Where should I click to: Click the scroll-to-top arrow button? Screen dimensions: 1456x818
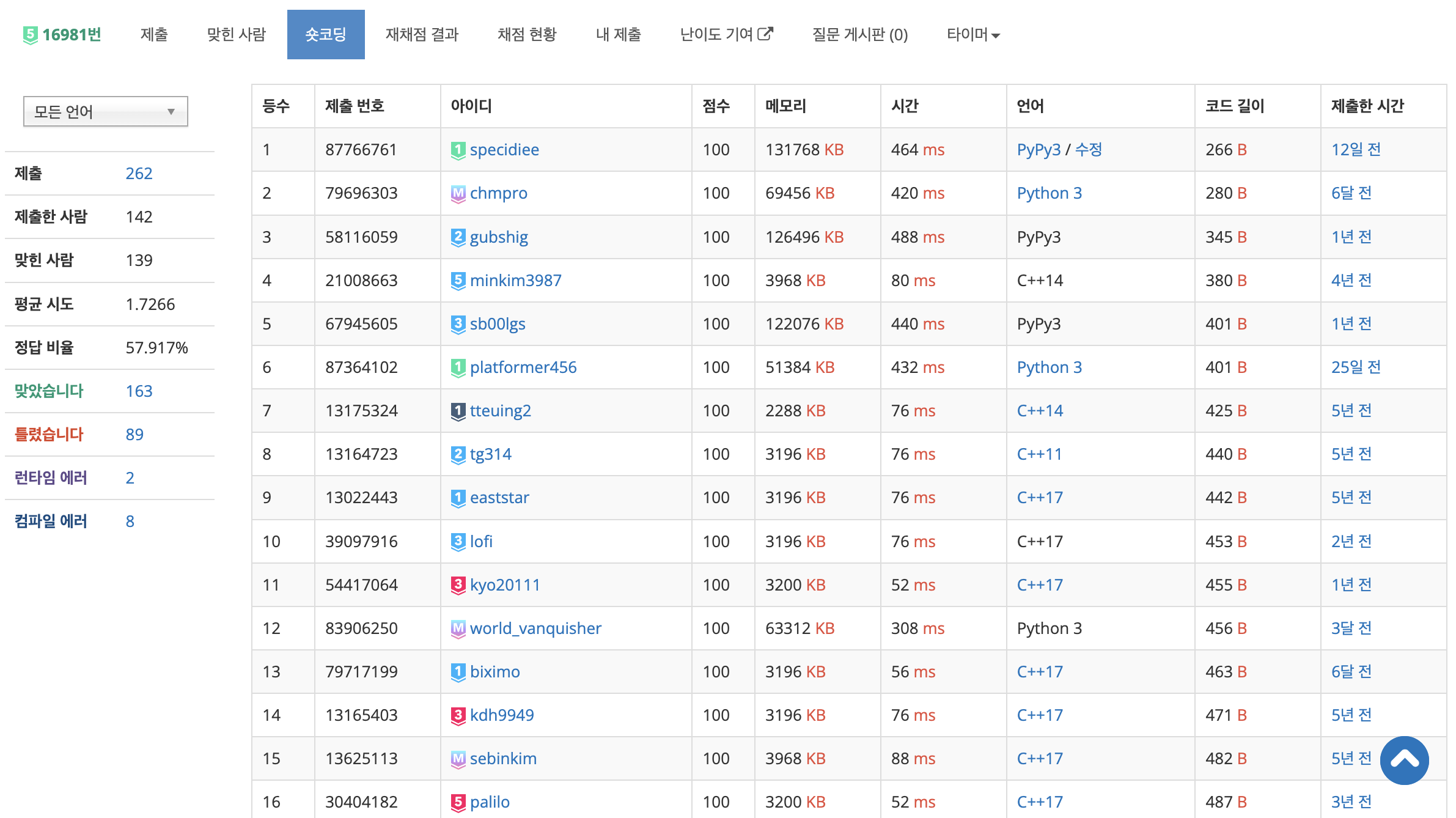pos(1404,760)
